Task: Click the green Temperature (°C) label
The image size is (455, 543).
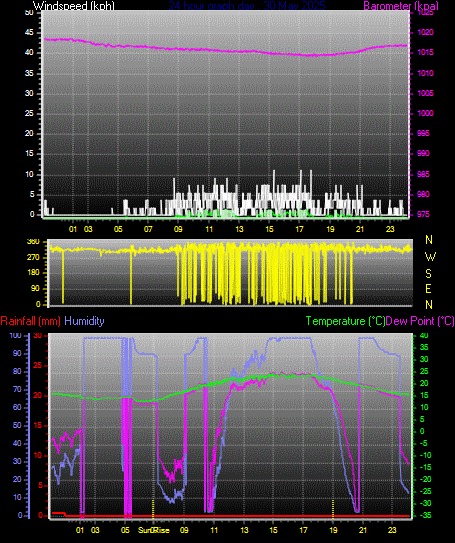Action: [346, 321]
